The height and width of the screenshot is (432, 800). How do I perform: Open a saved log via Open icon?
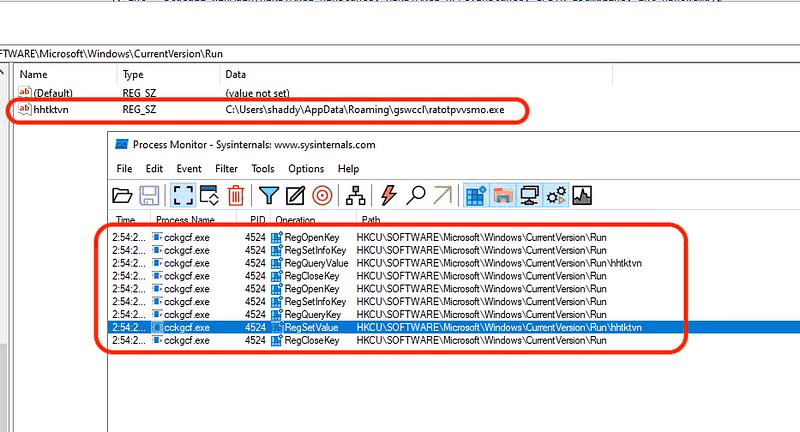point(122,195)
